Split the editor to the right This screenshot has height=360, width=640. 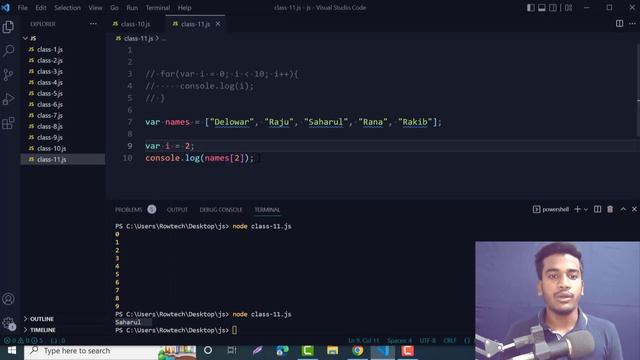(x=619, y=24)
